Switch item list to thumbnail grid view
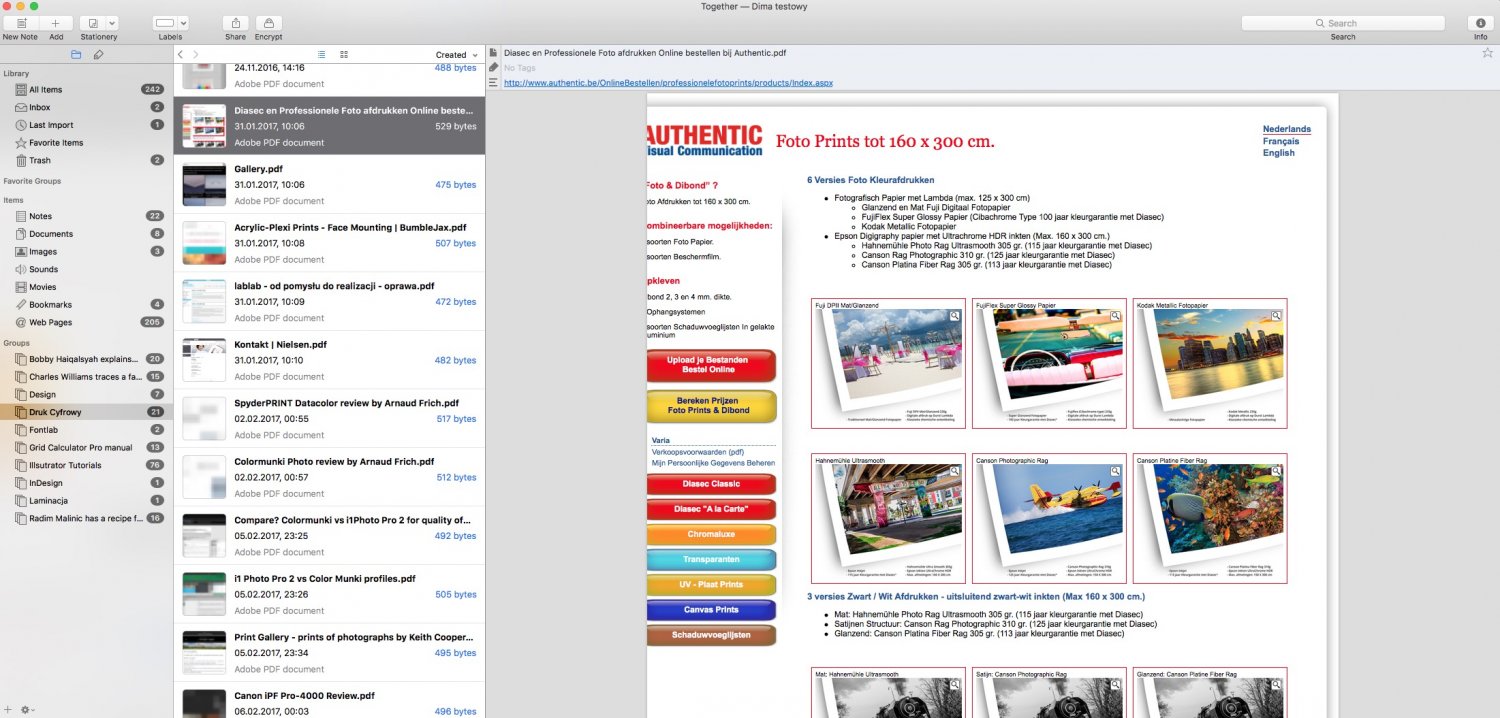The height and width of the screenshot is (718, 1500). 344,54
